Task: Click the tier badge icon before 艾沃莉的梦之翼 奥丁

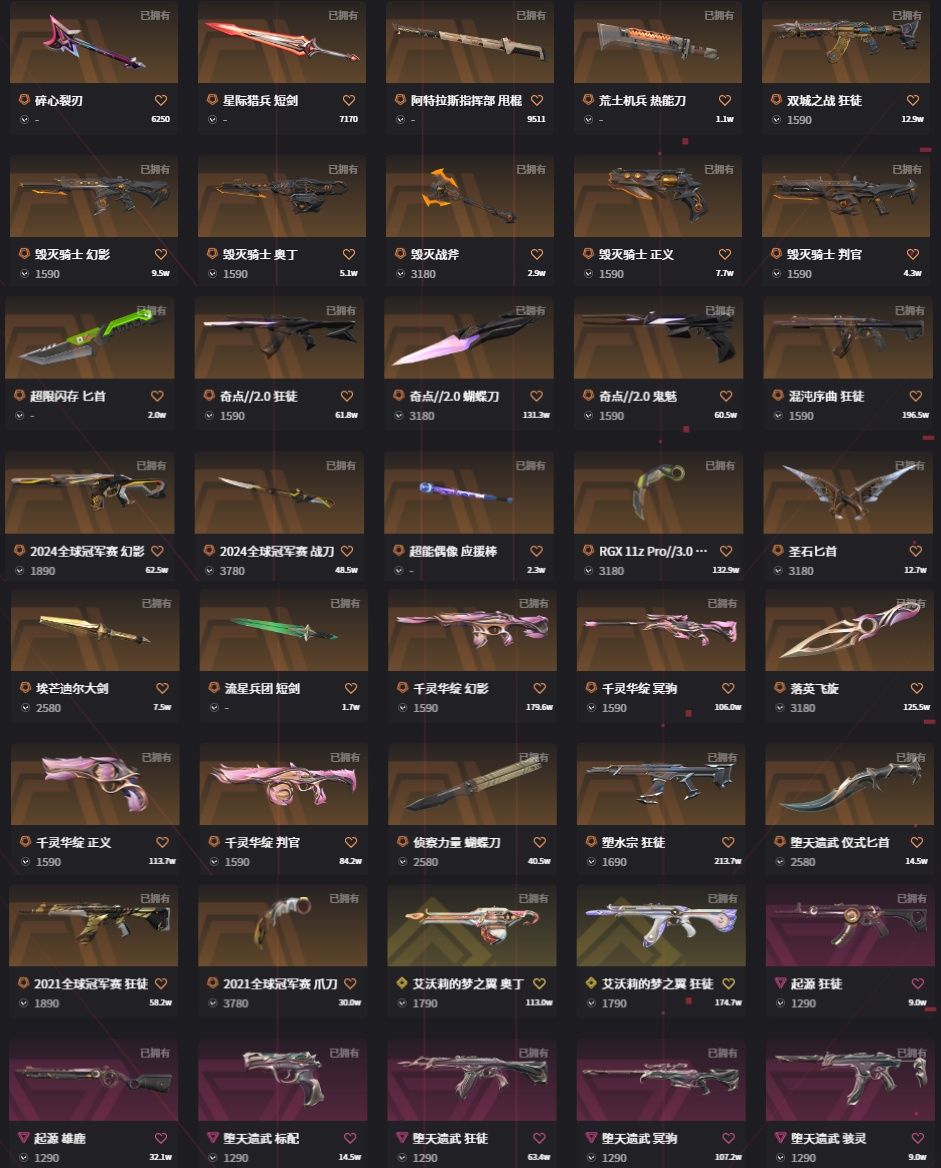Action: [x=402, y=983]
